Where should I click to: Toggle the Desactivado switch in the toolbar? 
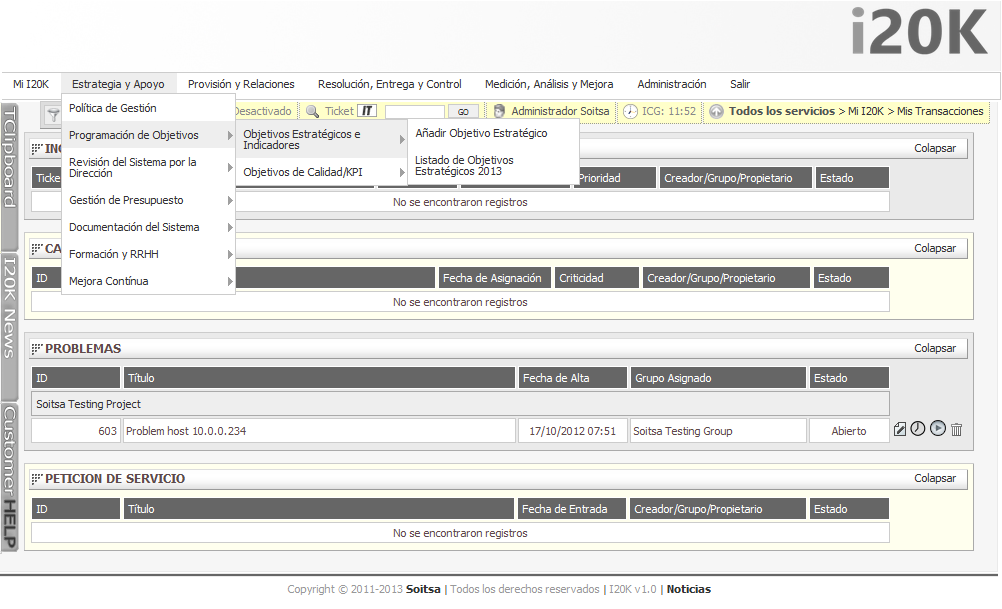(262, 111)
